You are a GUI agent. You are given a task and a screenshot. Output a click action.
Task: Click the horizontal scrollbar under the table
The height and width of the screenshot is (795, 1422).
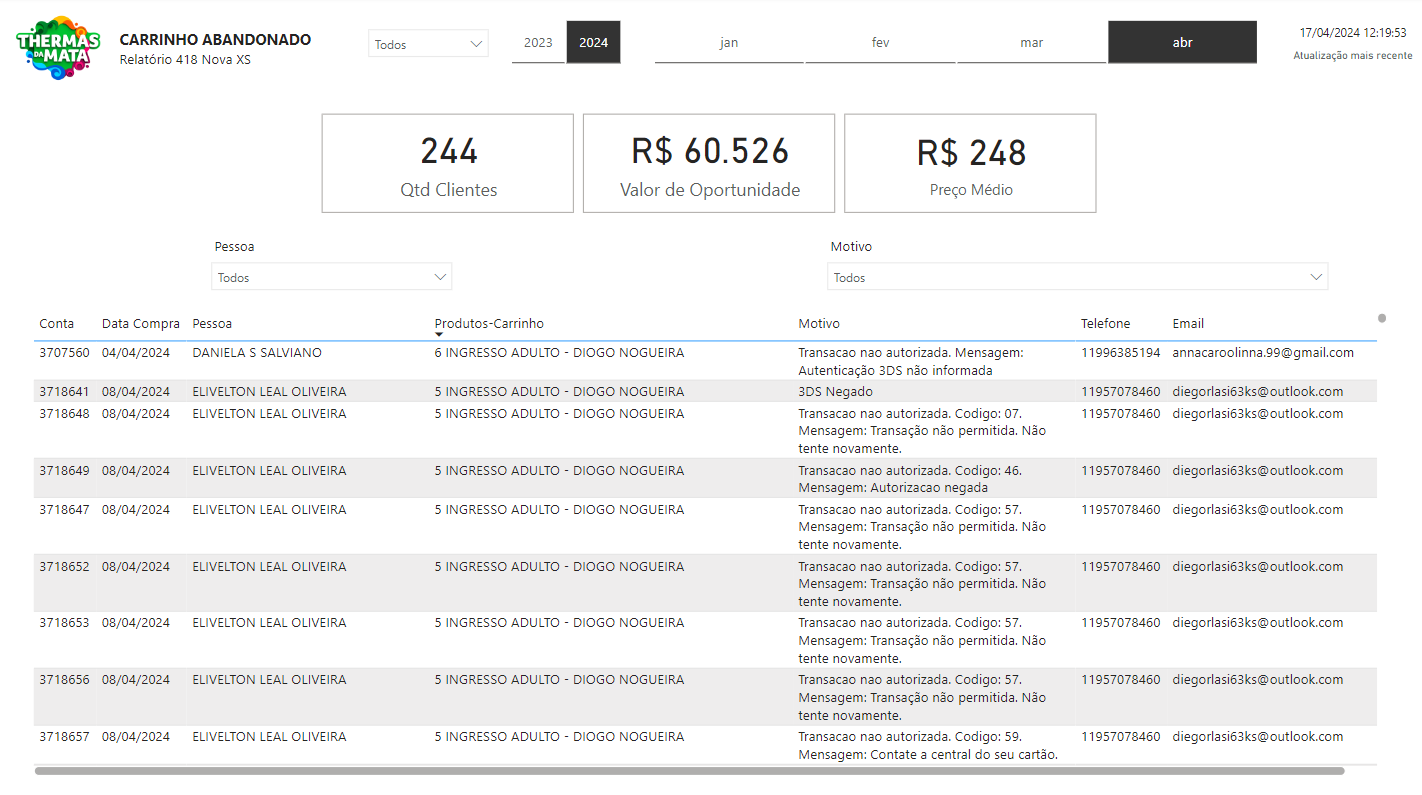690,771
